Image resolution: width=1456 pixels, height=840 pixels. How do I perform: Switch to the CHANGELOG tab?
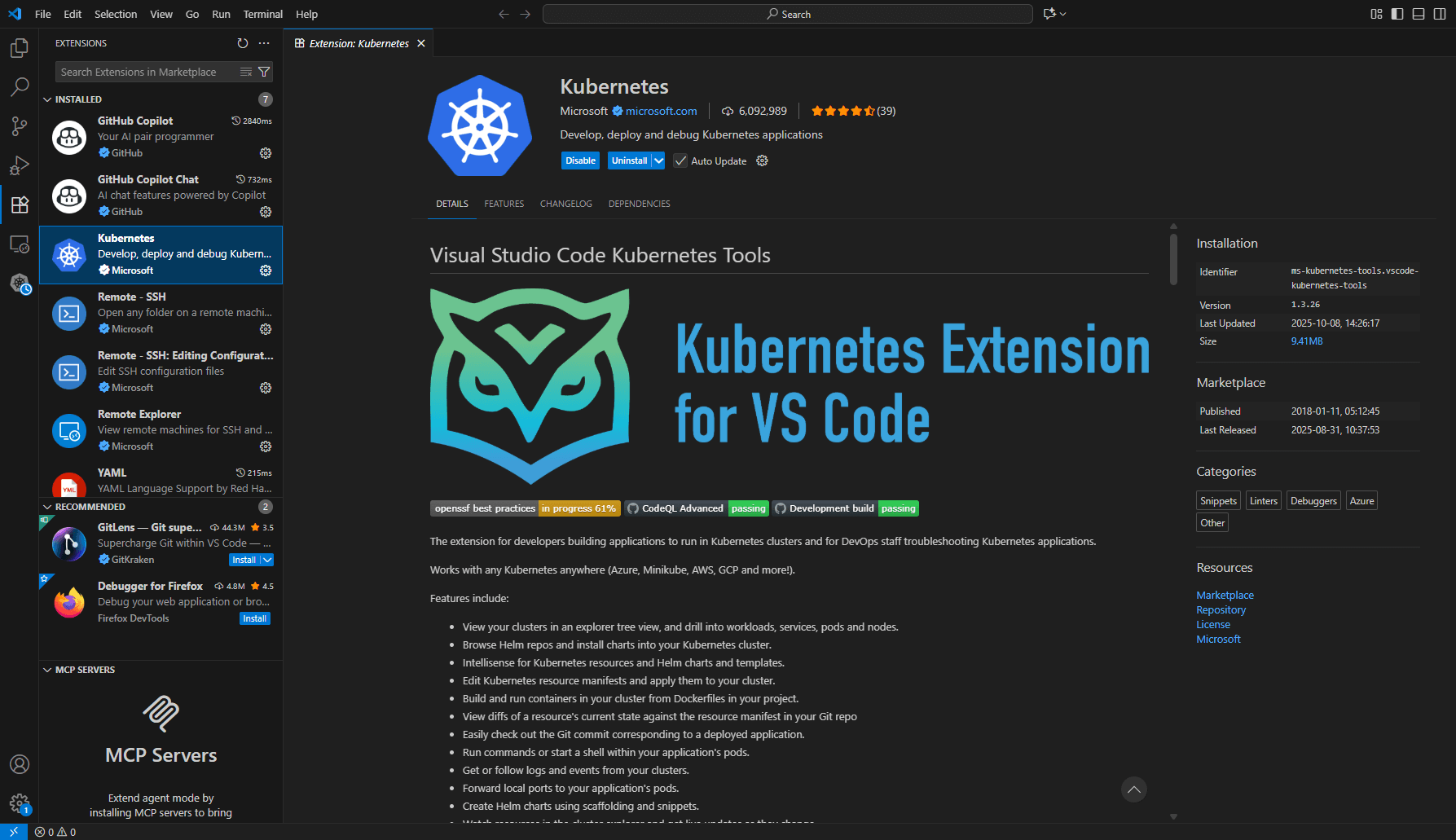565,204
